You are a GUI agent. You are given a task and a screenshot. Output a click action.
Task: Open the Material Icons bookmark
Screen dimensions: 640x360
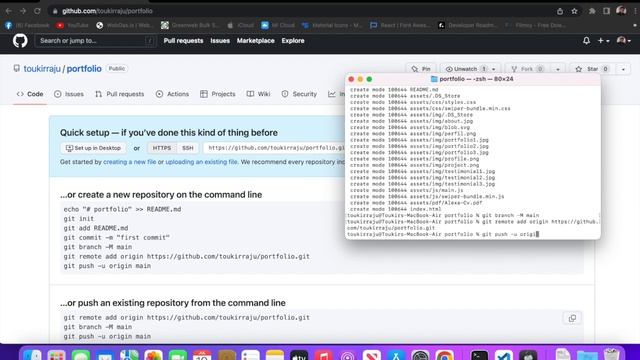tap(331, 25)
